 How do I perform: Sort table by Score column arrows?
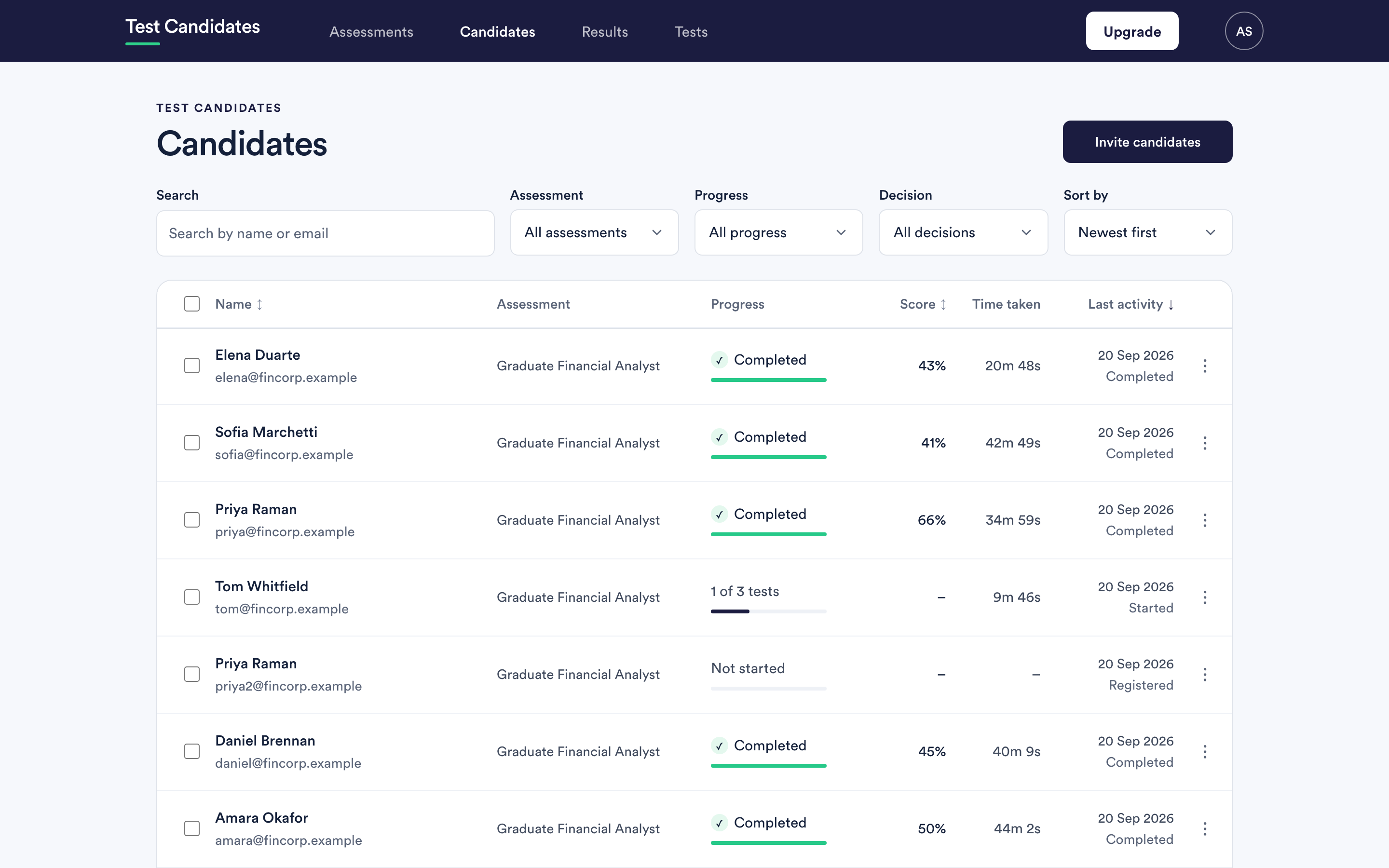(x=943, y=304)
